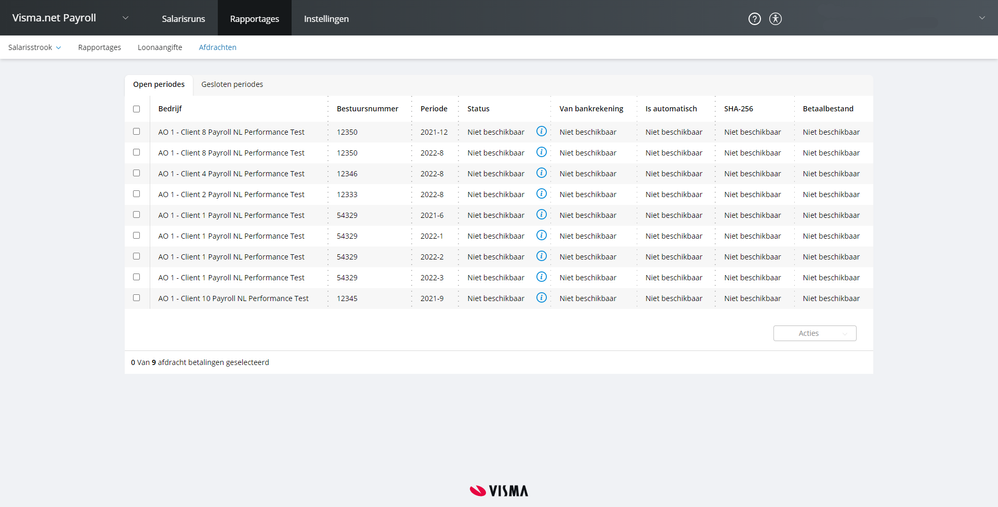Viewport: 998px width, 507px height.
Task: Go to the Salarisruns menu
Action: click(x=183, y=18)
